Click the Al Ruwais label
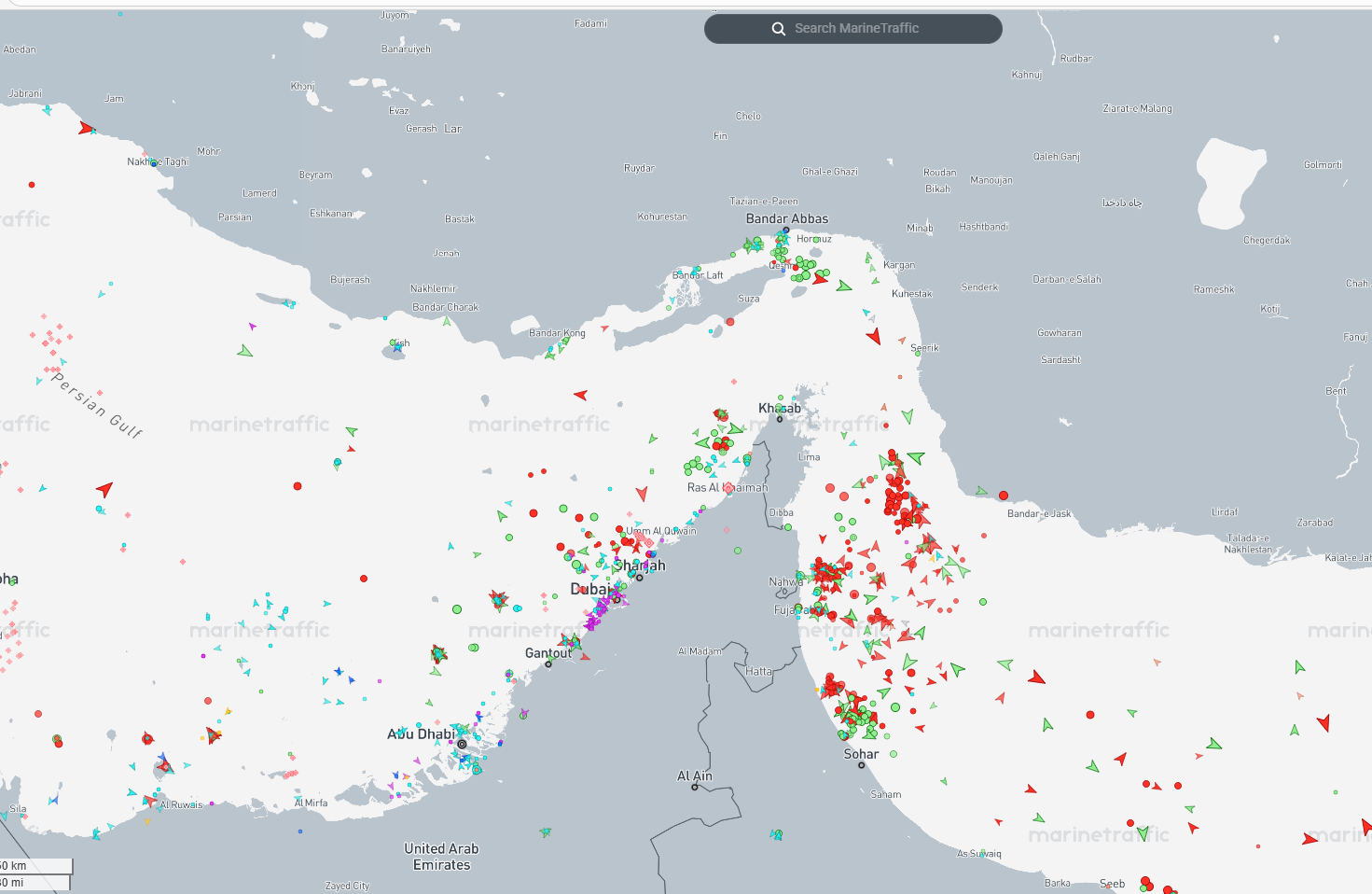The image size is (1372, 894). click(181, 804)
